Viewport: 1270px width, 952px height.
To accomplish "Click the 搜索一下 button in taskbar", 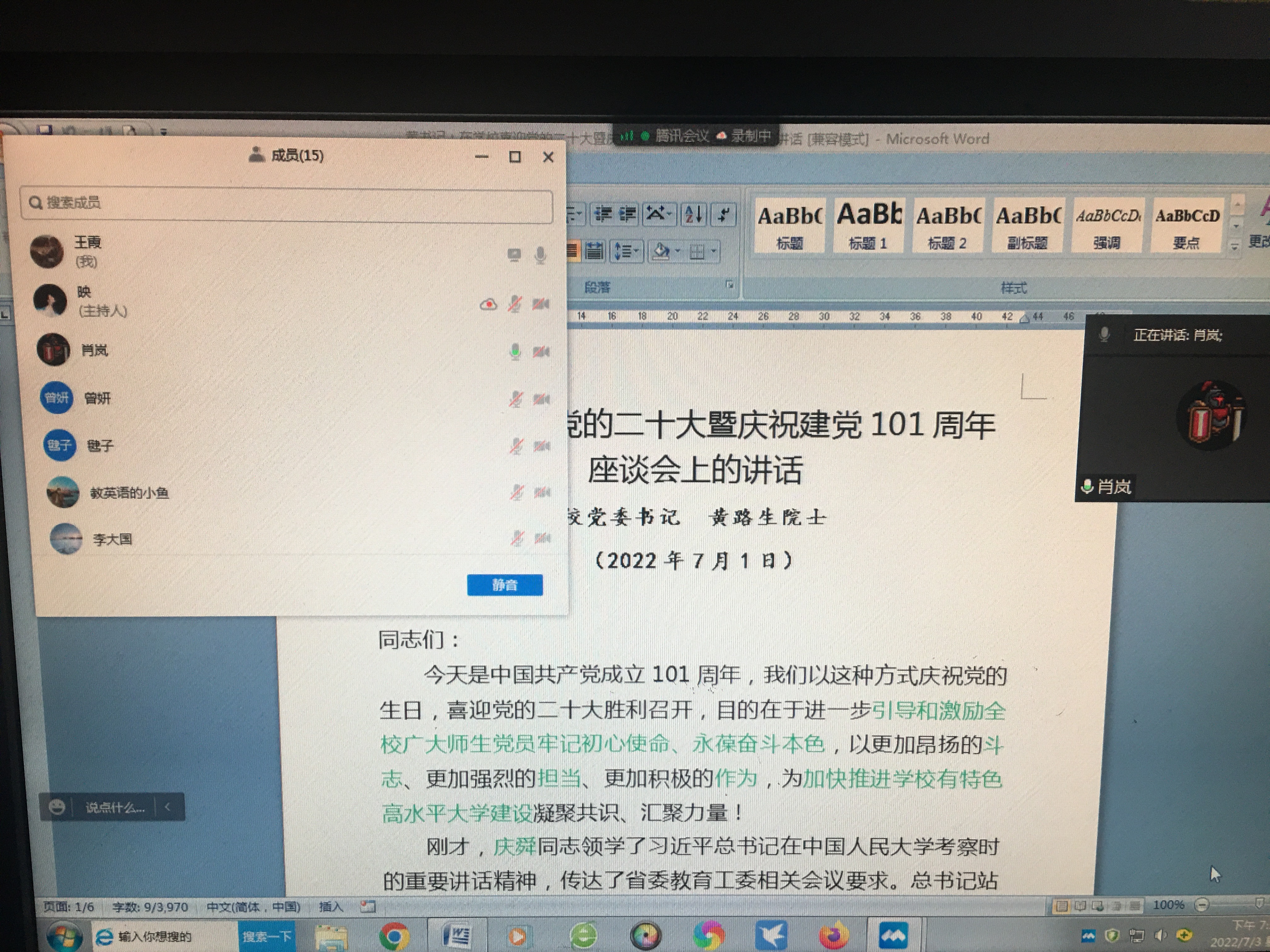I will [266, 937].
